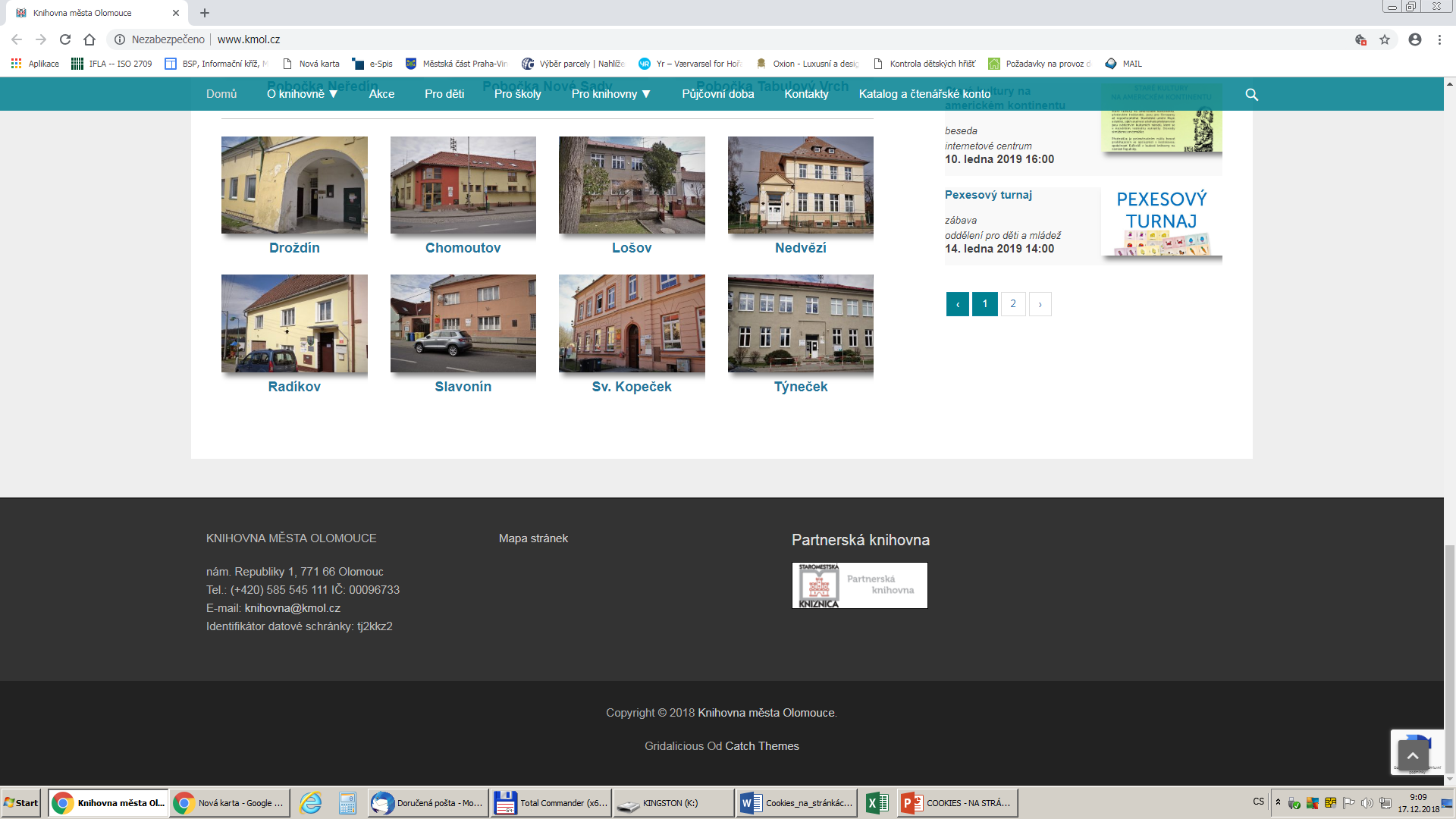
Task: Open the Pro děti menu item
Action: pyautogui.click(x=444, y=94)
